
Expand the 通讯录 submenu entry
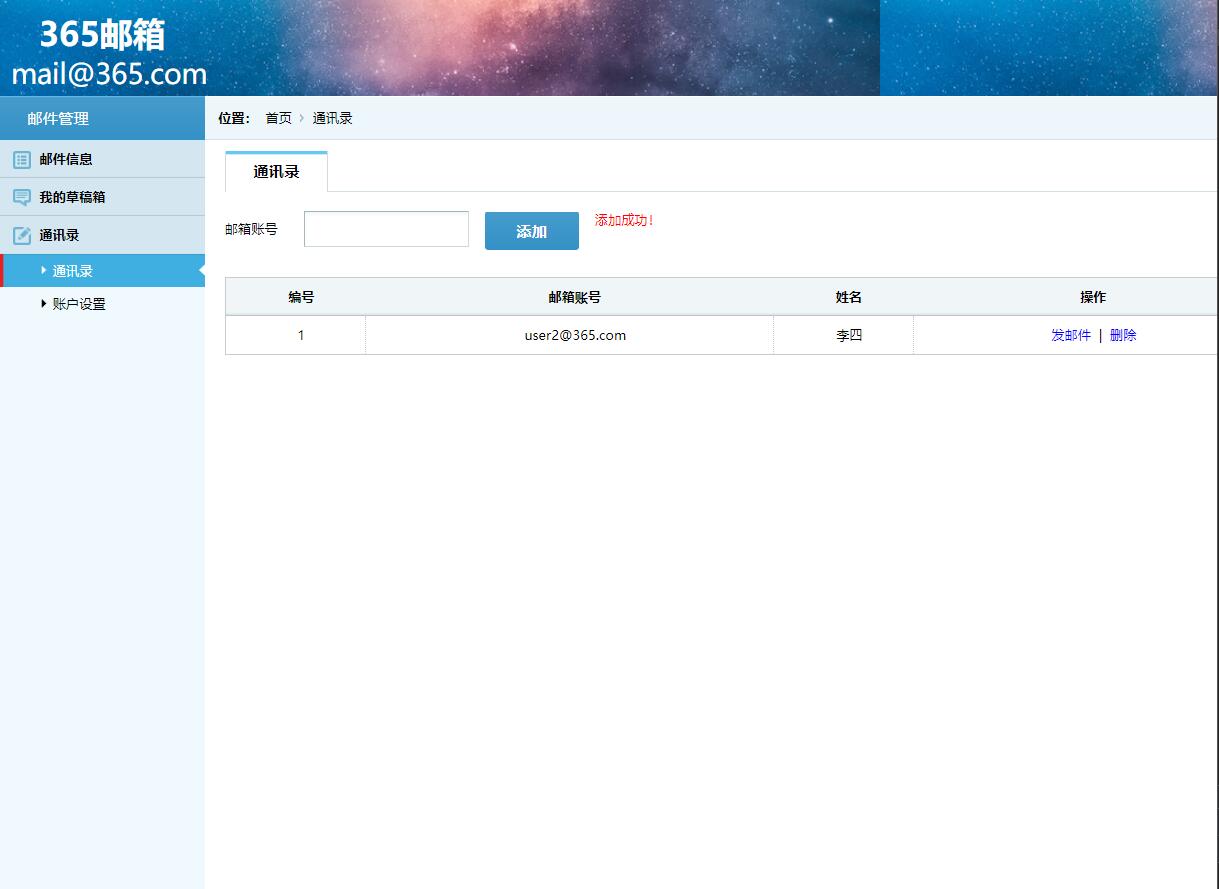70,269
